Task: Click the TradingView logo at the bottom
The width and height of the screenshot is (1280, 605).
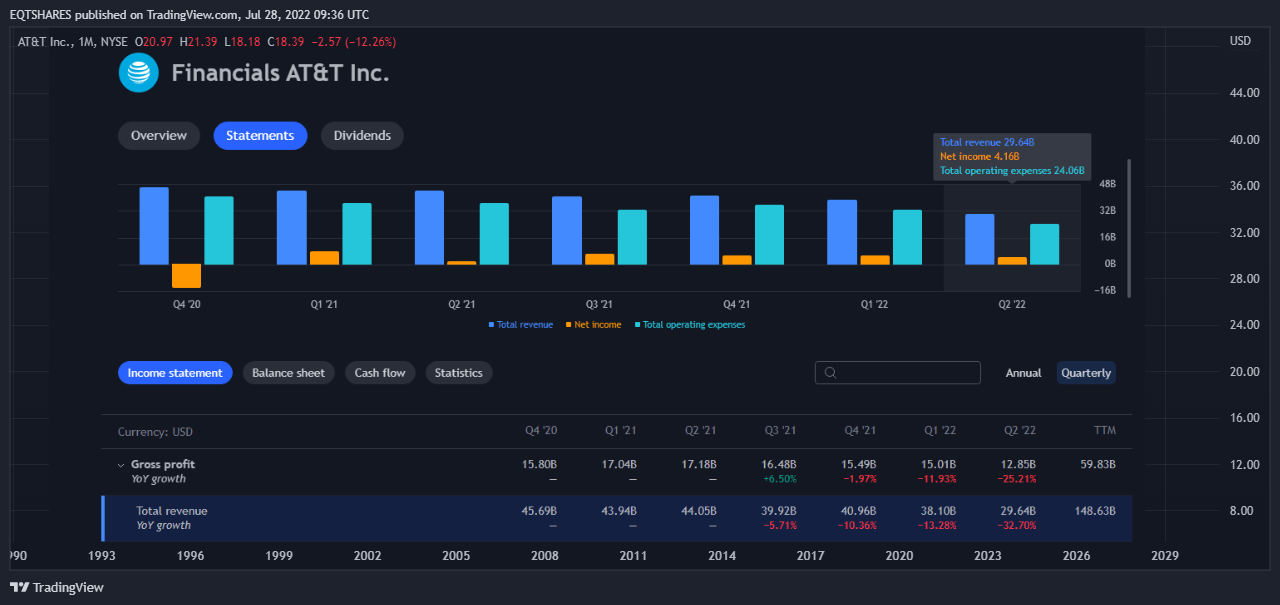Action: click(x=57, y=587)
